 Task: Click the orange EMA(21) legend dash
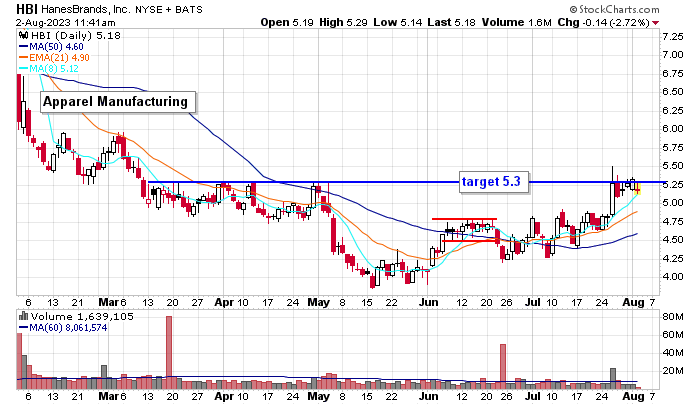(24, 58)
